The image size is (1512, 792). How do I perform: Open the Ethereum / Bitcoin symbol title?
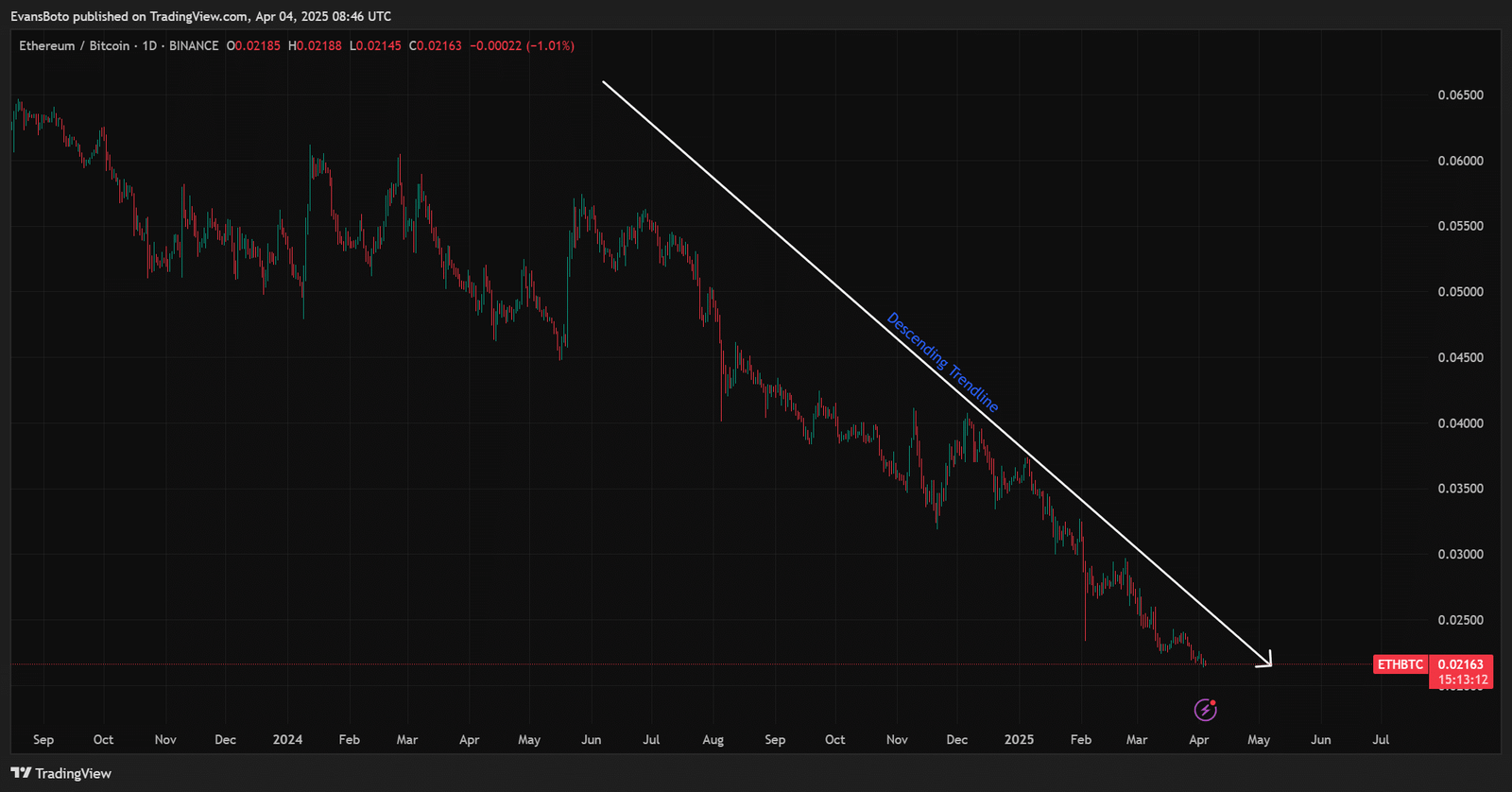point(74,45)
